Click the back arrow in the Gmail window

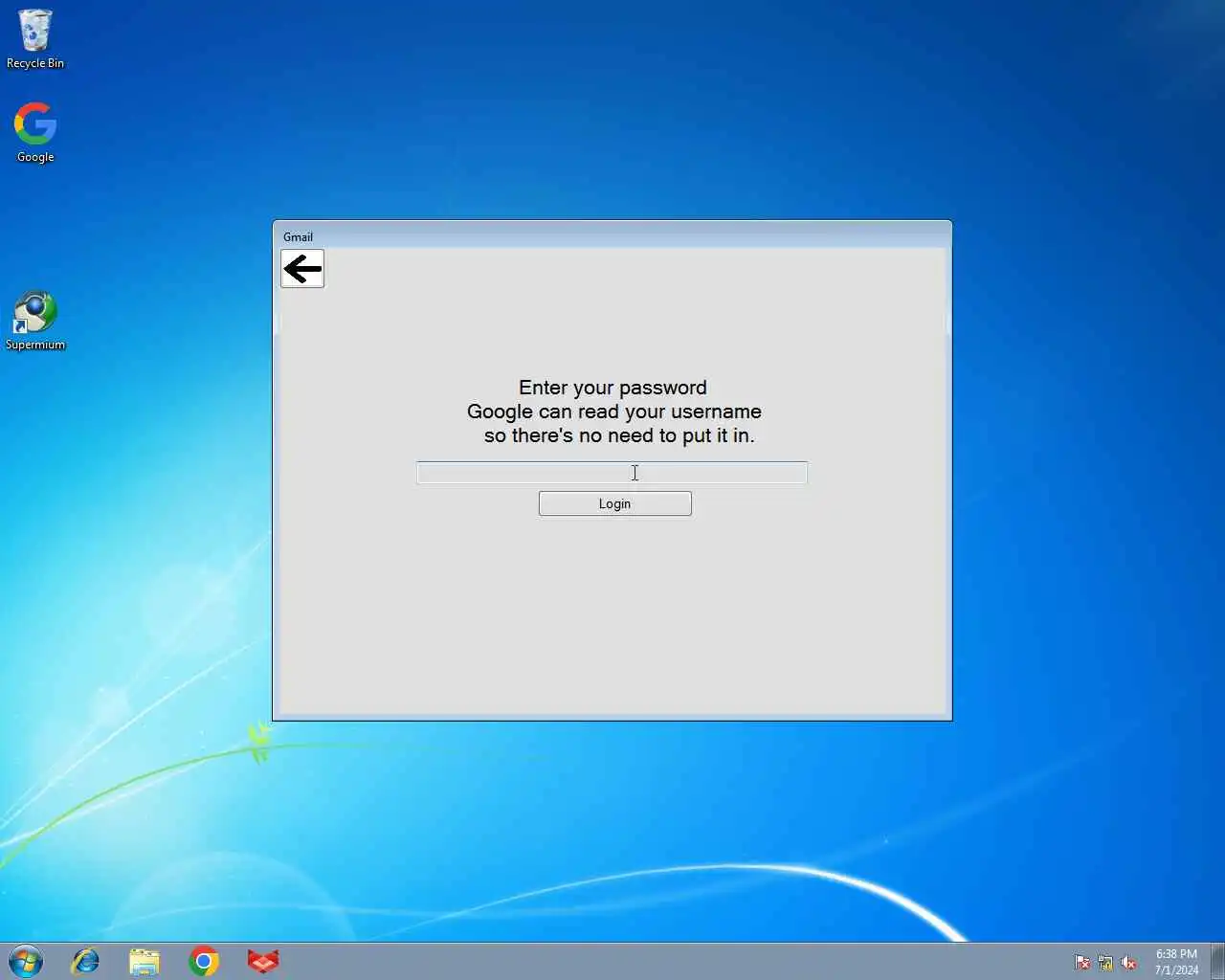(x=302, y=269)
